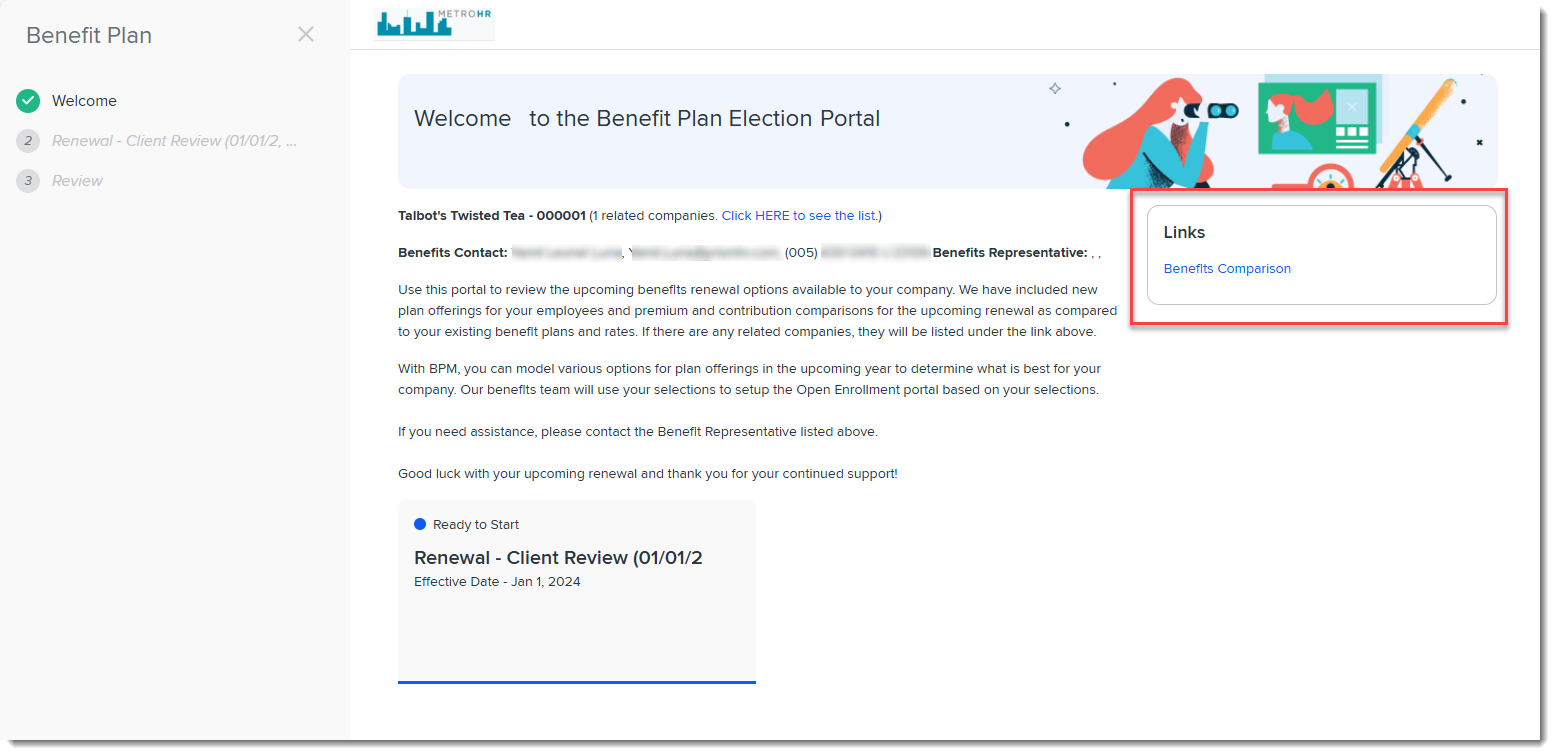The height and width of the screenshot is (754, 1556).
Task: Click the blue progress bar under renewal card
Action: [x=576, y=682]
